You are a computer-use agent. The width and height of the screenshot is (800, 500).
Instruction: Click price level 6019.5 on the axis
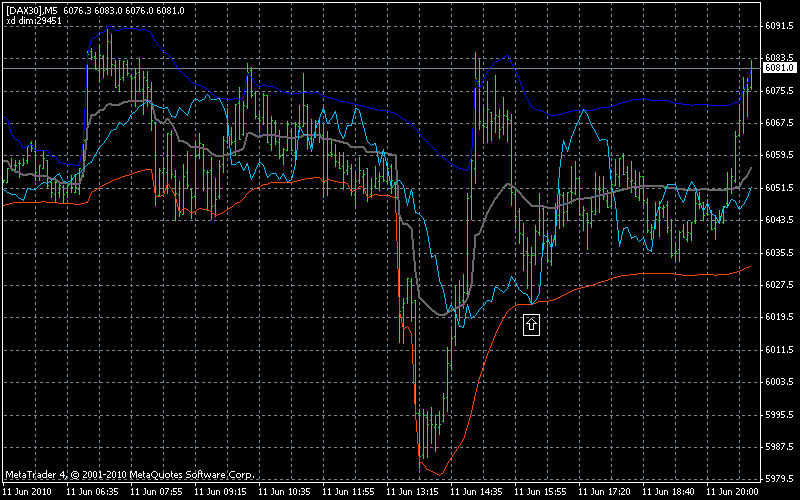779,316
